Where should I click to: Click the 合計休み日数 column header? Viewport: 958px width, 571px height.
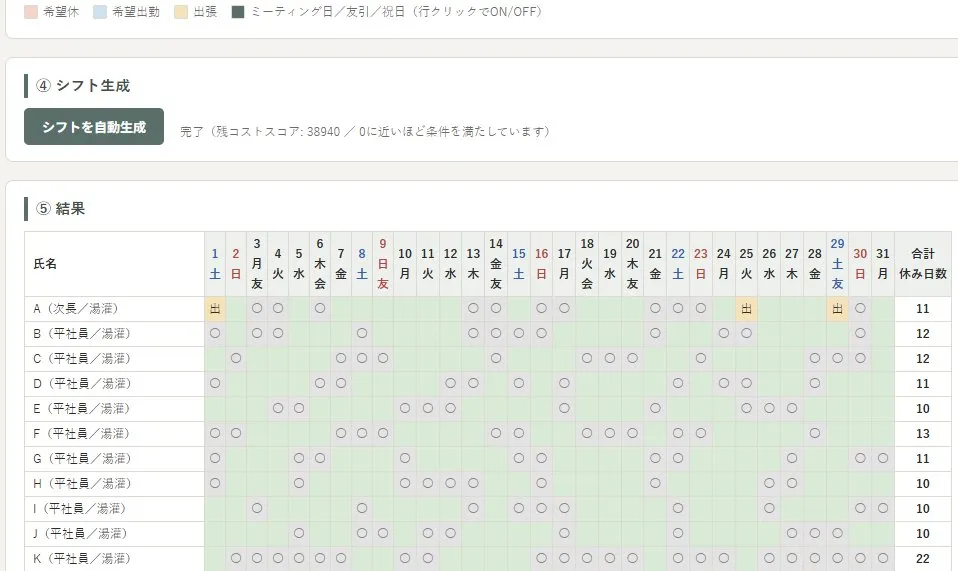(923, 264)
